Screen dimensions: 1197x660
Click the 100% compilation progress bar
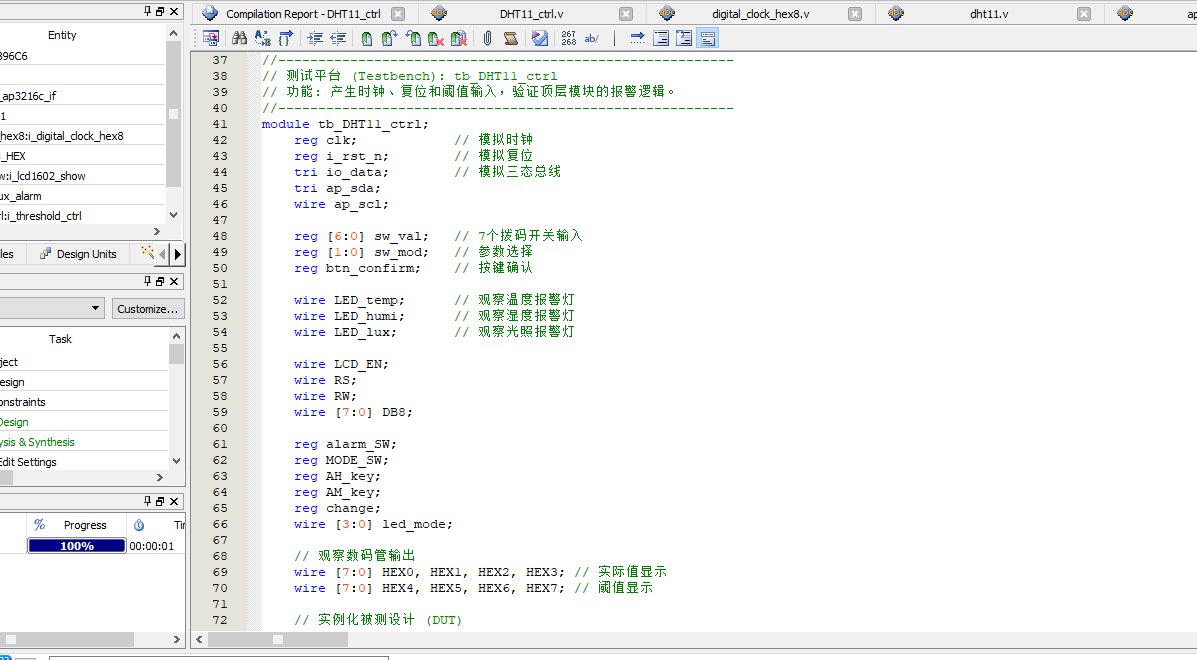coord(76,546)
